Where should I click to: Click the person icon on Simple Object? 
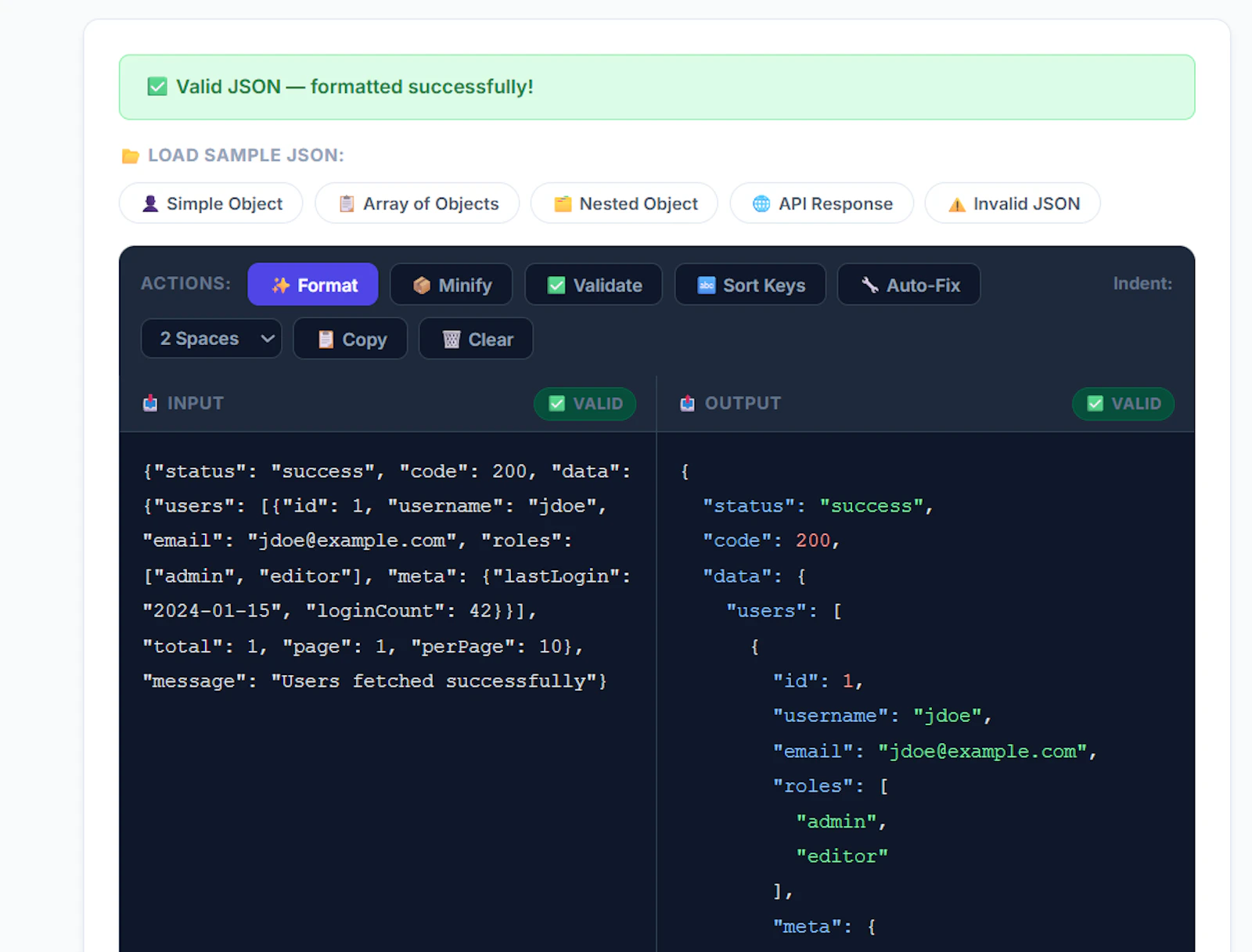(150, 204)
